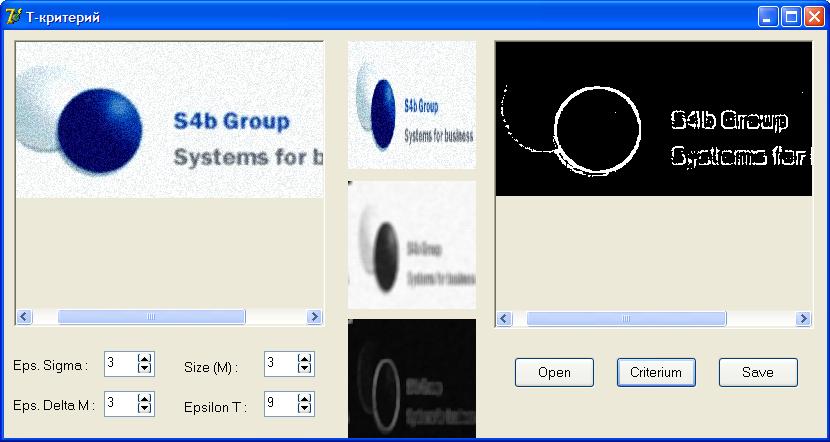This screenshot has height=442, width=830.
Task: Click the Eps. Delta M label
Action: coord(54,405)
